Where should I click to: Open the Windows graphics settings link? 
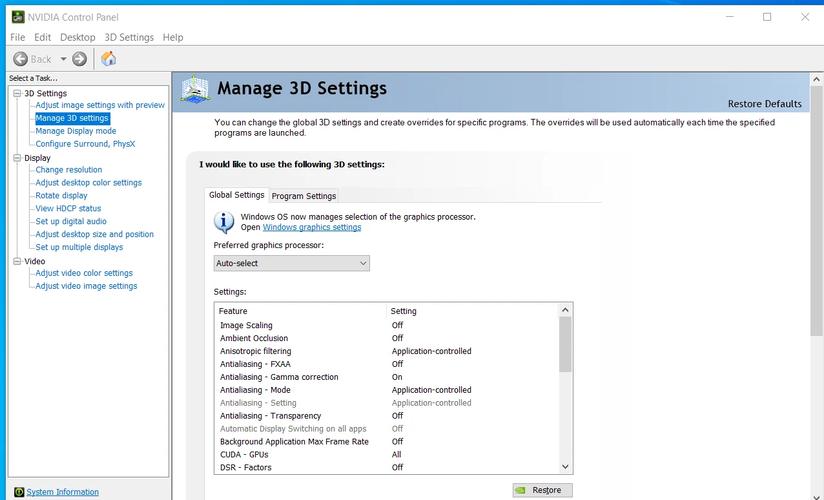tap(311, 227)
